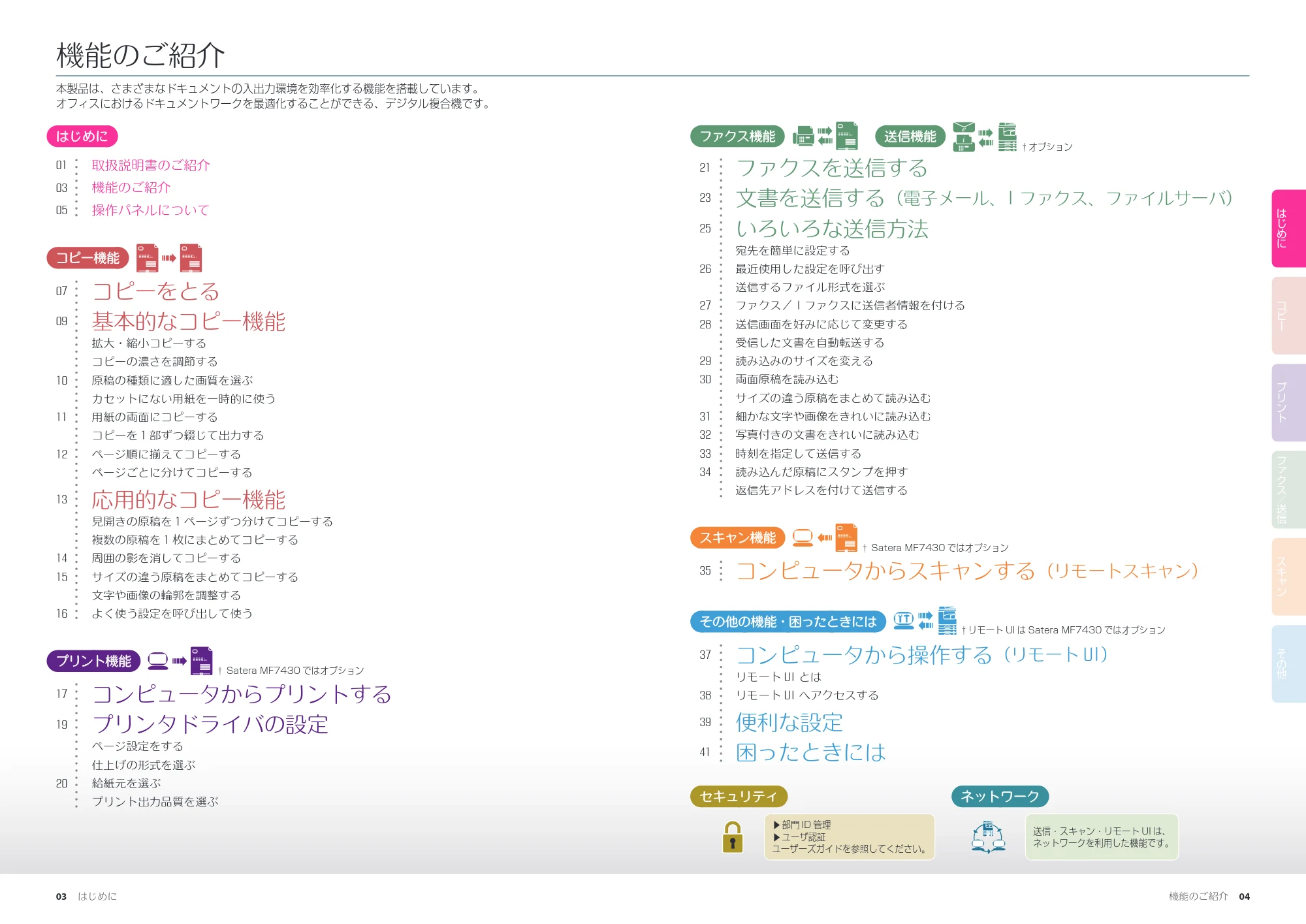Open ファクスを送信する heading
This screenshot has height=924, width=1306.
pos(832,168)
